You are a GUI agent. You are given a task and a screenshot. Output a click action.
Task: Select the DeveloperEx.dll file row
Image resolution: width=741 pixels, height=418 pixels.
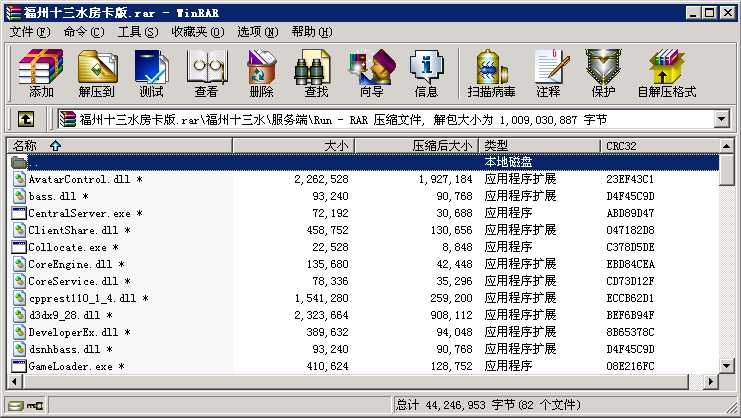coord(363,332)
